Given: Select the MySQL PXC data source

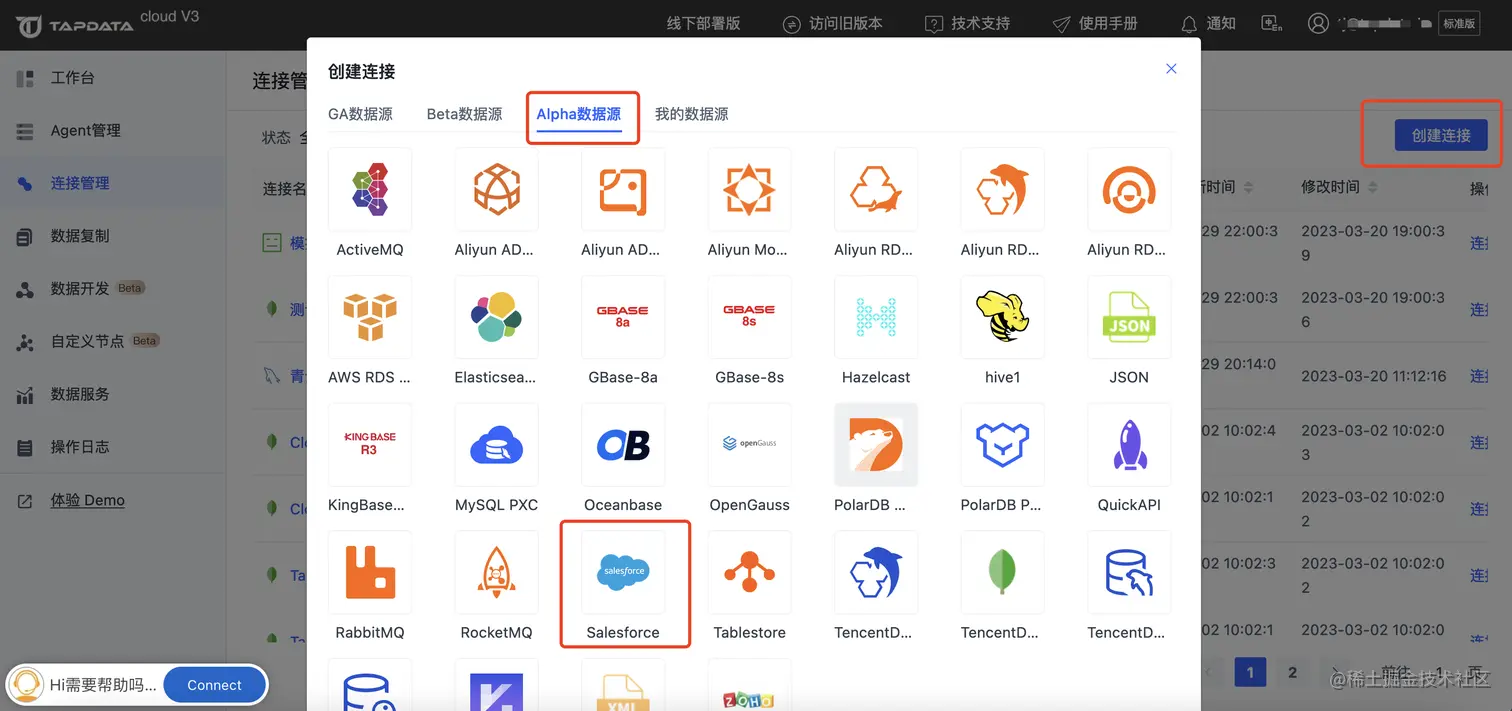Looking at the screenshot, I should (496, 445).
